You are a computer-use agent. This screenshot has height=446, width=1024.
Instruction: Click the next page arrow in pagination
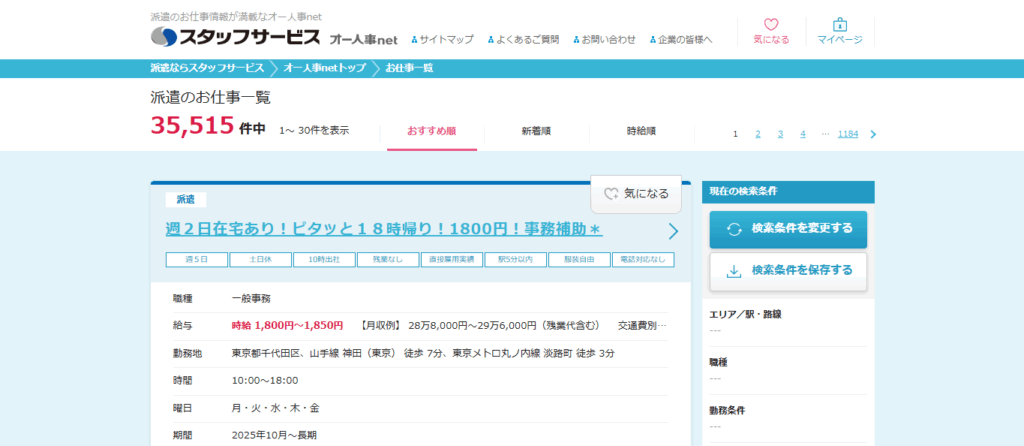click(x=873, y=134)
